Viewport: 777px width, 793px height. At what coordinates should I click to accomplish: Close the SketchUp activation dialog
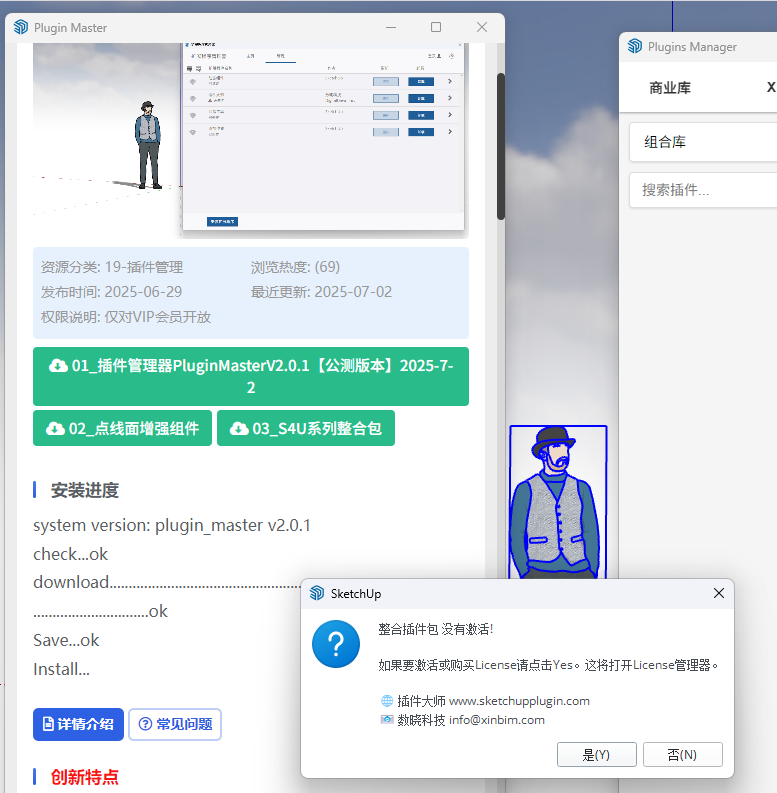tap(718, 593)
